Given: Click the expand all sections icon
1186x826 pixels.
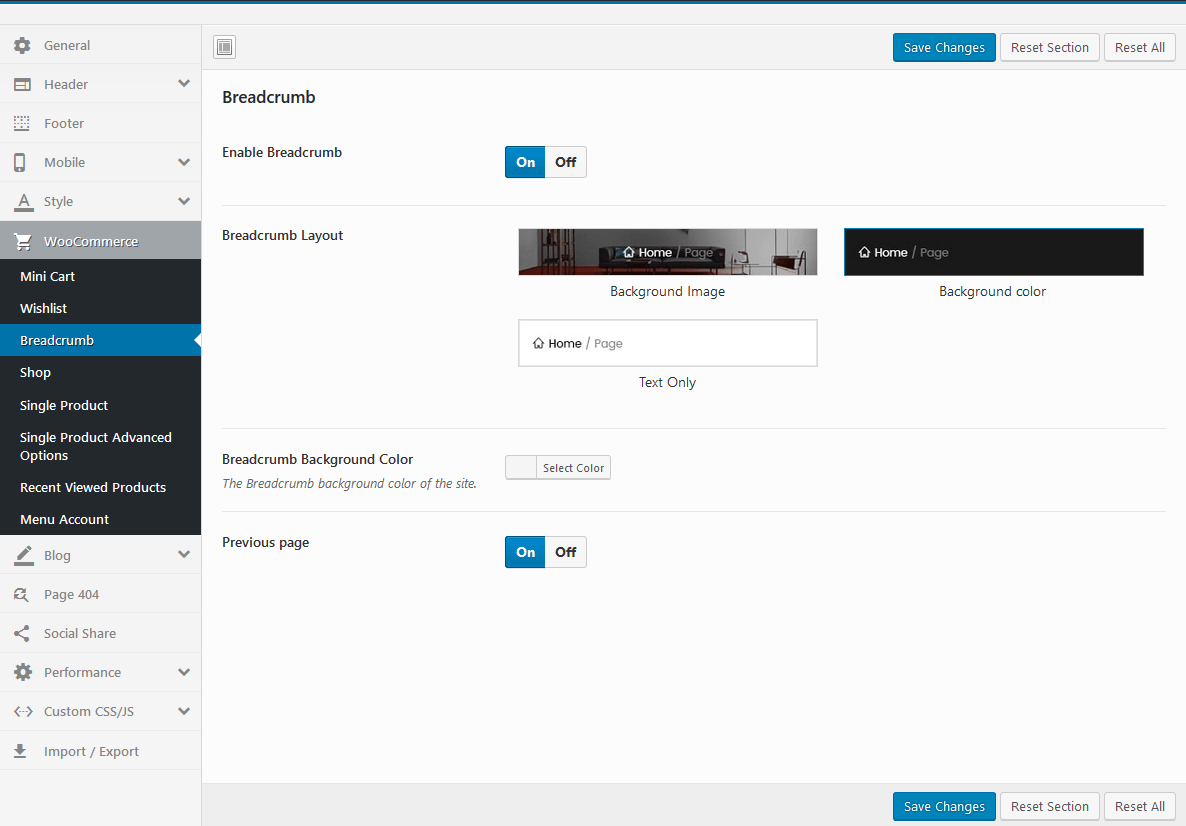Looking at the screenshot, I should pos(225,47).
